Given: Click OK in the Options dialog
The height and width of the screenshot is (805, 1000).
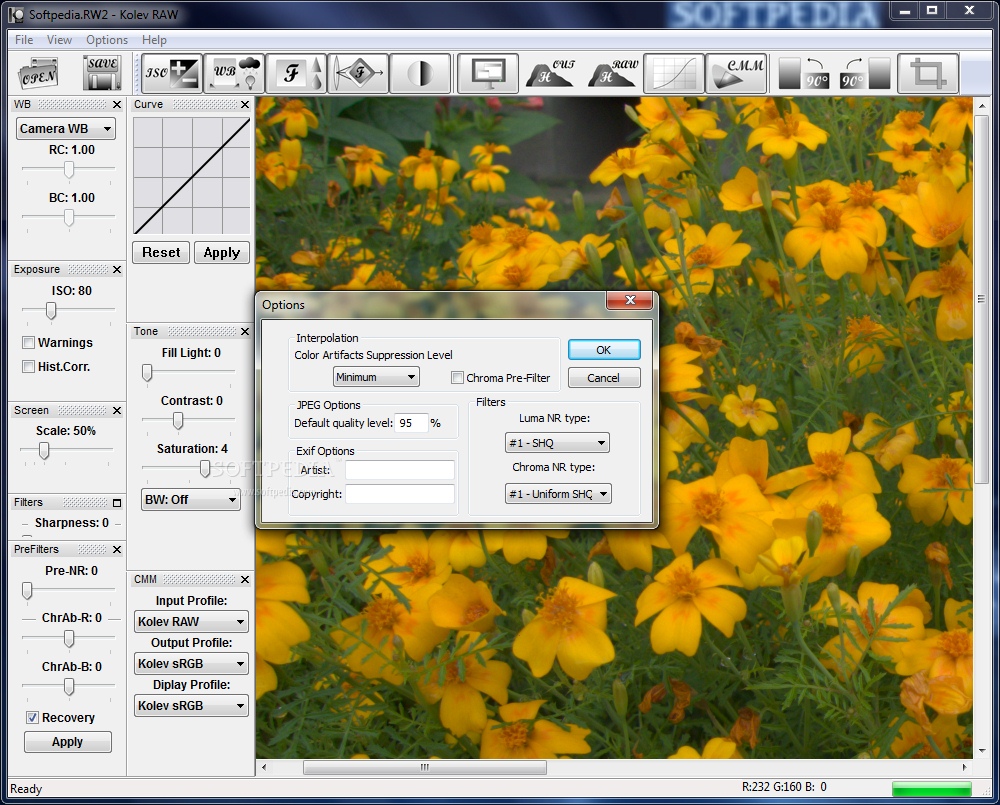Looking at the screenshot, I should tap(604, 350).
